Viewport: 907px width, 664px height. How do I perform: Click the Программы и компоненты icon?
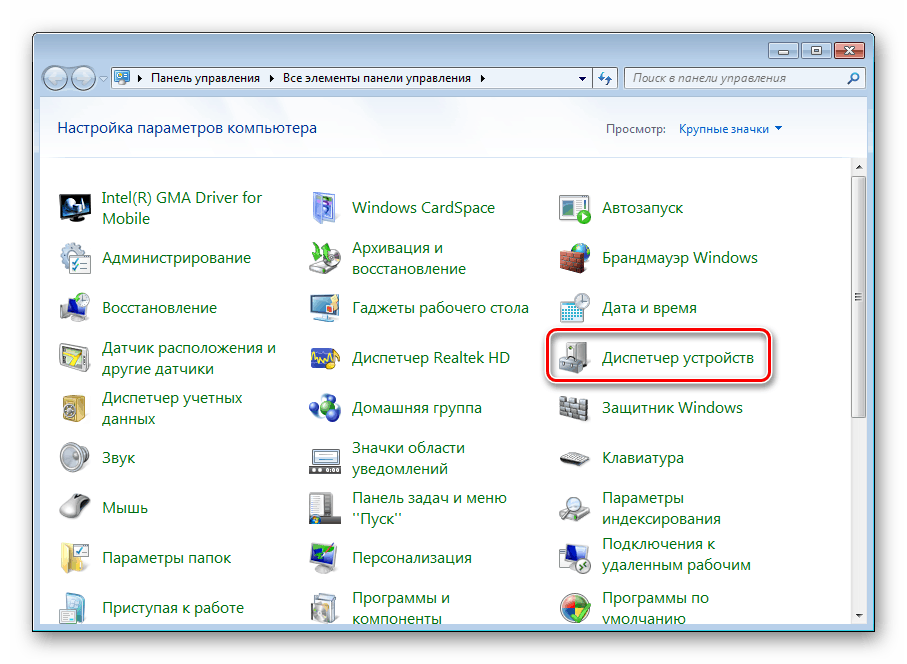click(325, 607)
